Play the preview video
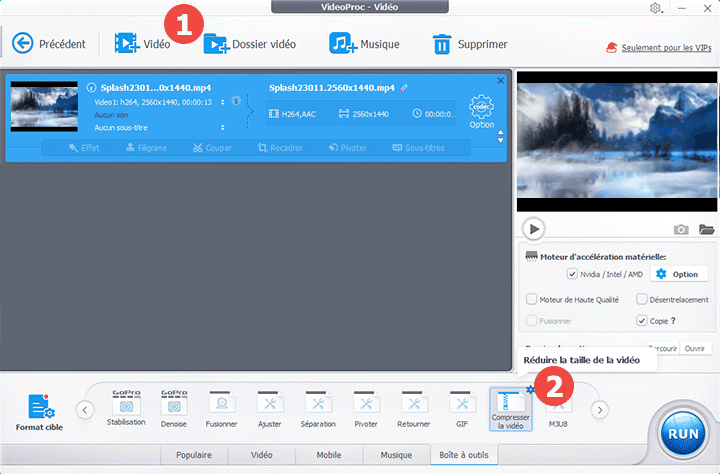Viewport: 720px width, 474px height. click(x=534, y=229)
